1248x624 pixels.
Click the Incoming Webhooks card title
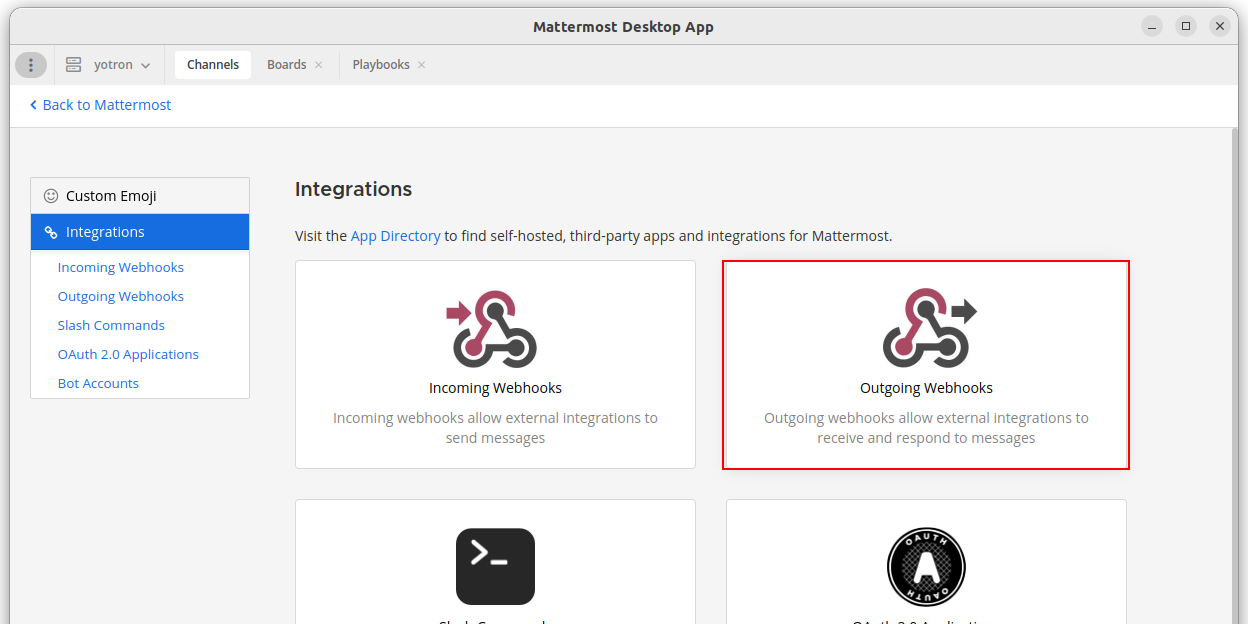(495, 388)
